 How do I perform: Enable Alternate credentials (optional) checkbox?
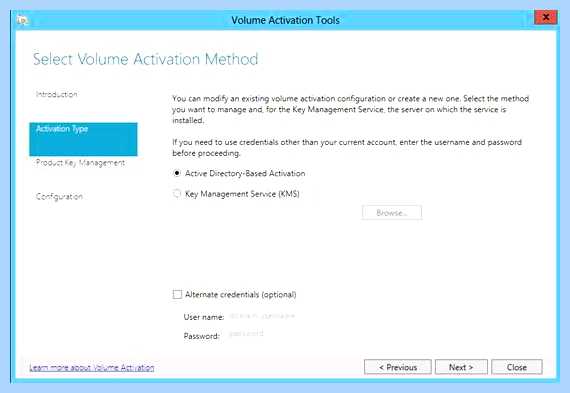click(x=177, y=294)
